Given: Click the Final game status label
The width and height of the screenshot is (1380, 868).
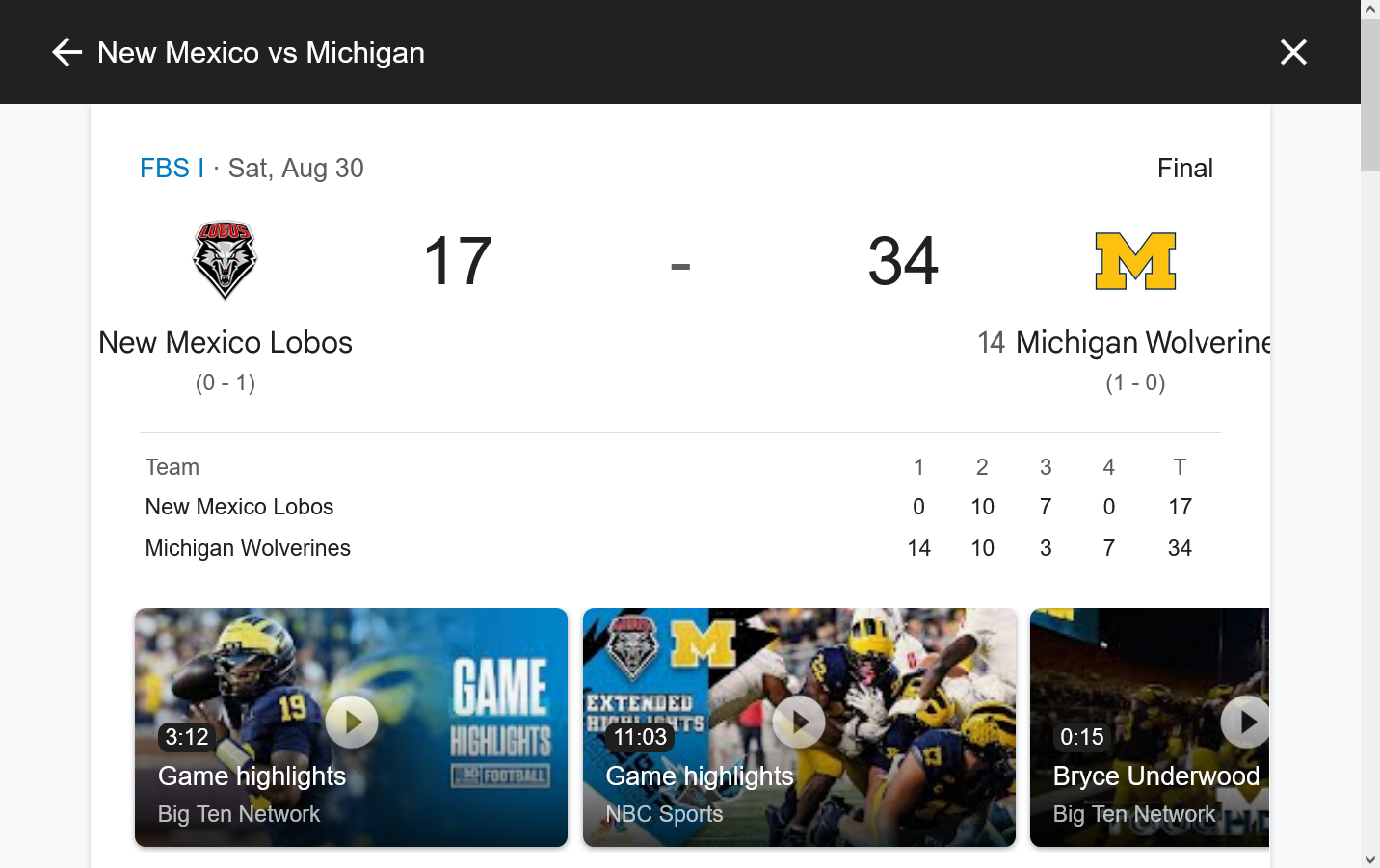Looking at the screenshot, I should point(1184,168).
